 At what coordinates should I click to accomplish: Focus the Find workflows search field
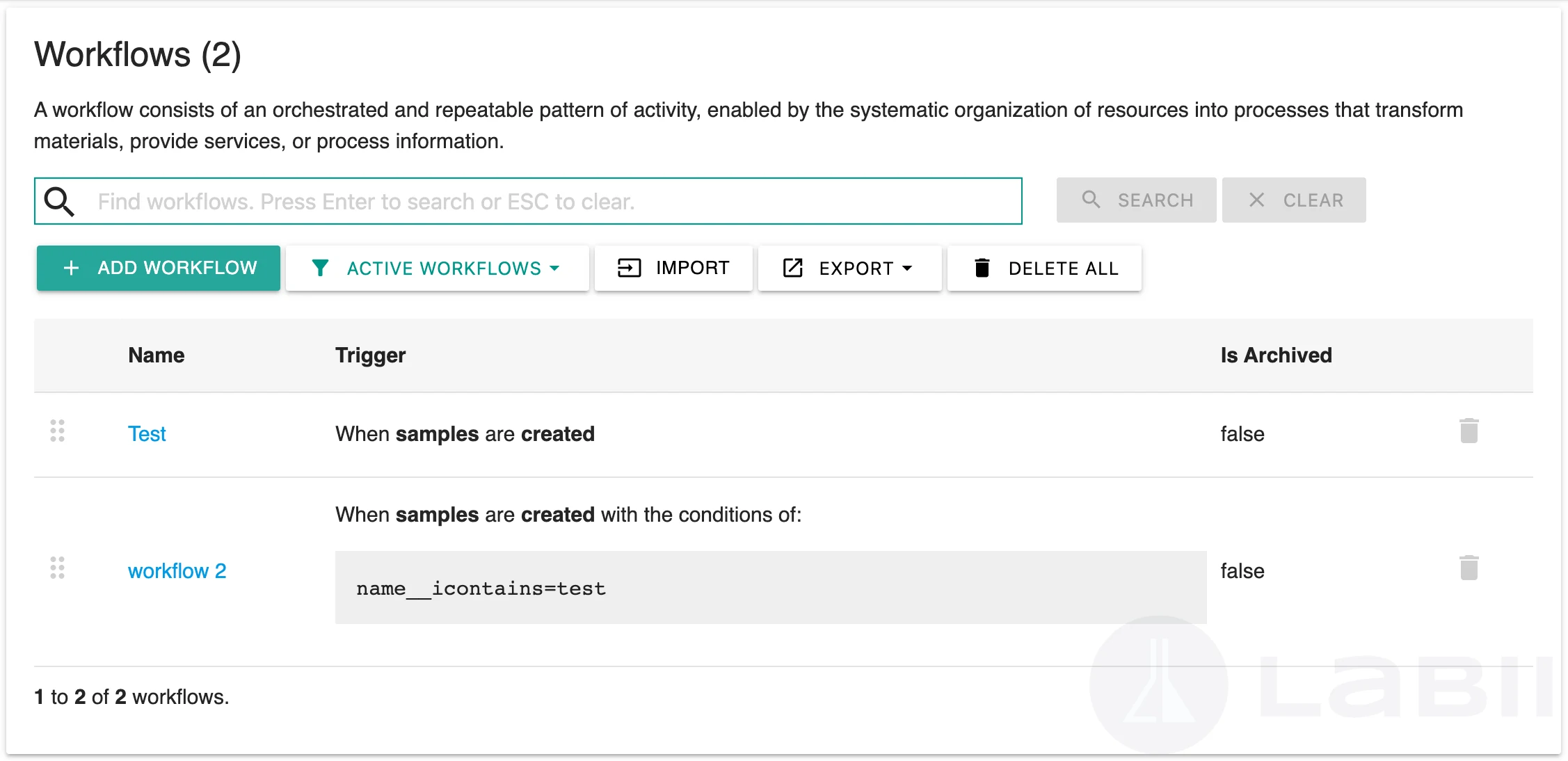point(550,202)
